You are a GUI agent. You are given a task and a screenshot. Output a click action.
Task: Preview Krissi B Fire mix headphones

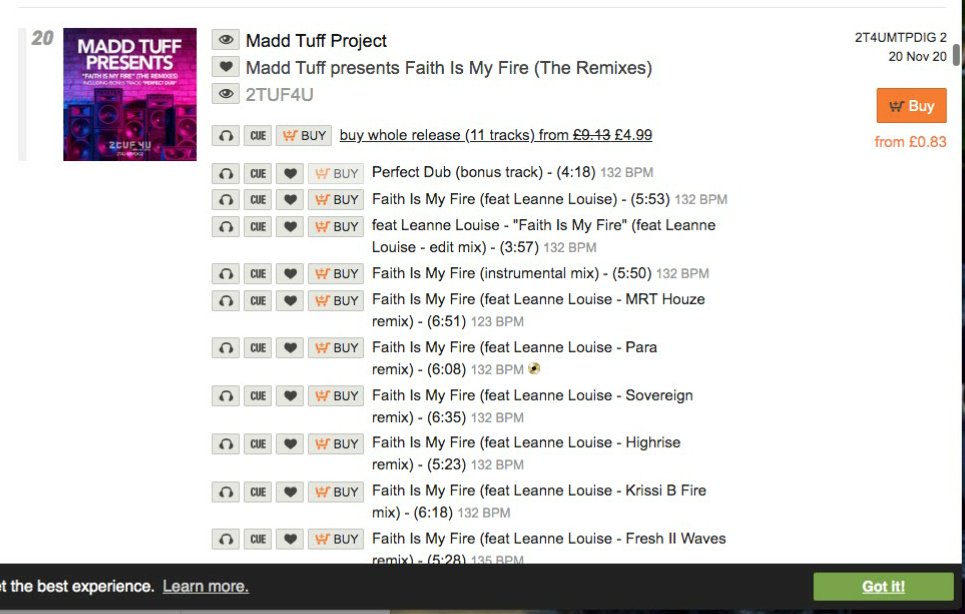tap(226, 492)
